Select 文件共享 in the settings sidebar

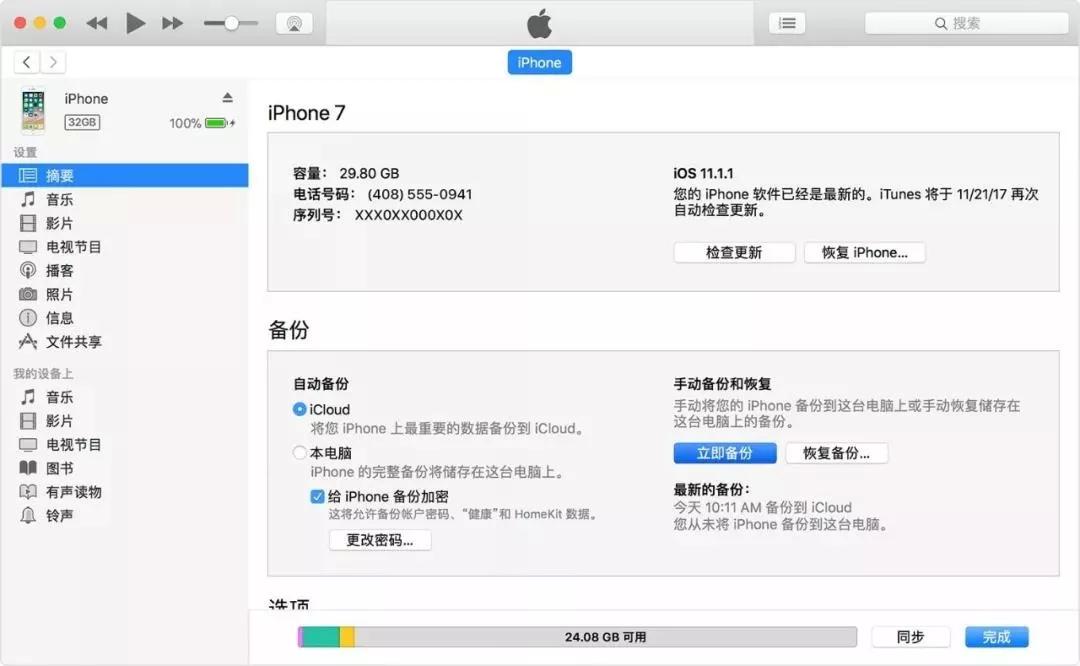(x=70, y=342)
